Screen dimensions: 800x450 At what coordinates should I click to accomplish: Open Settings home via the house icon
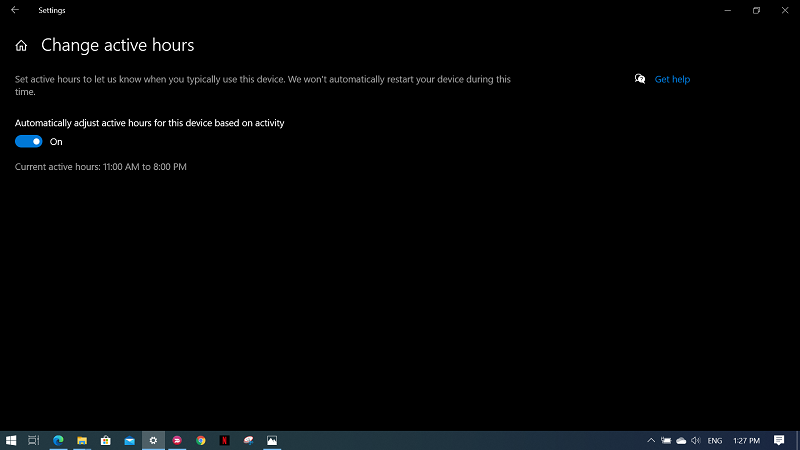click(21, 46)
